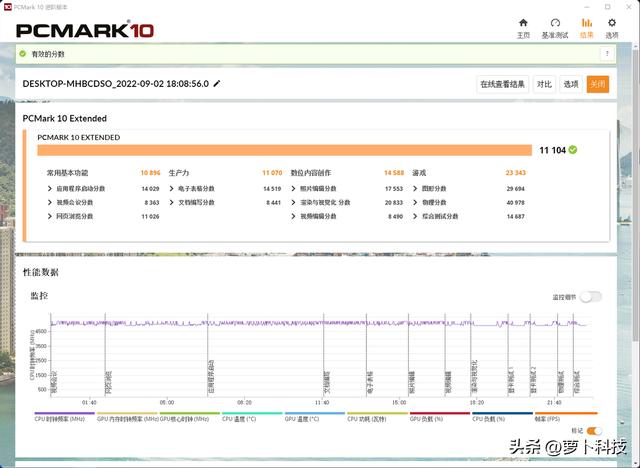Image resolution: width=640 pixels, height=468 pixels.
Task: Go to the 主页 home icon
Action: point(523,29)
